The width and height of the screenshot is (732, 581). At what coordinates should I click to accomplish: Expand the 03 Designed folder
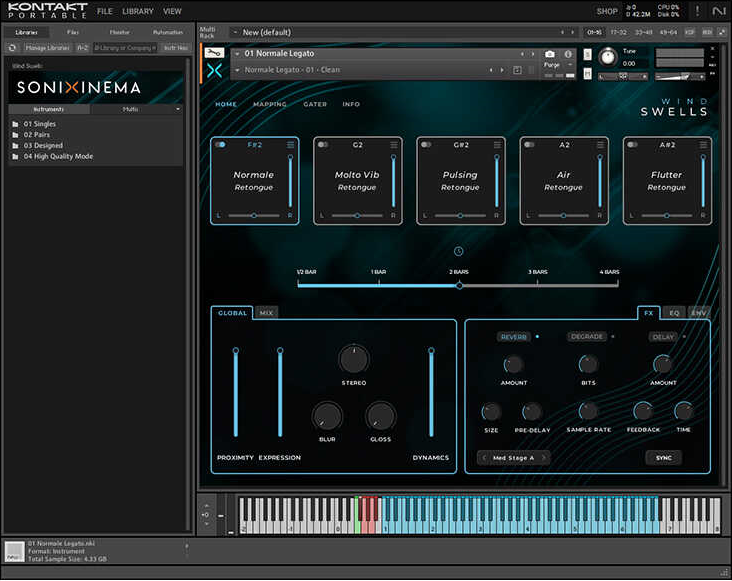click(x=43, y=146)
